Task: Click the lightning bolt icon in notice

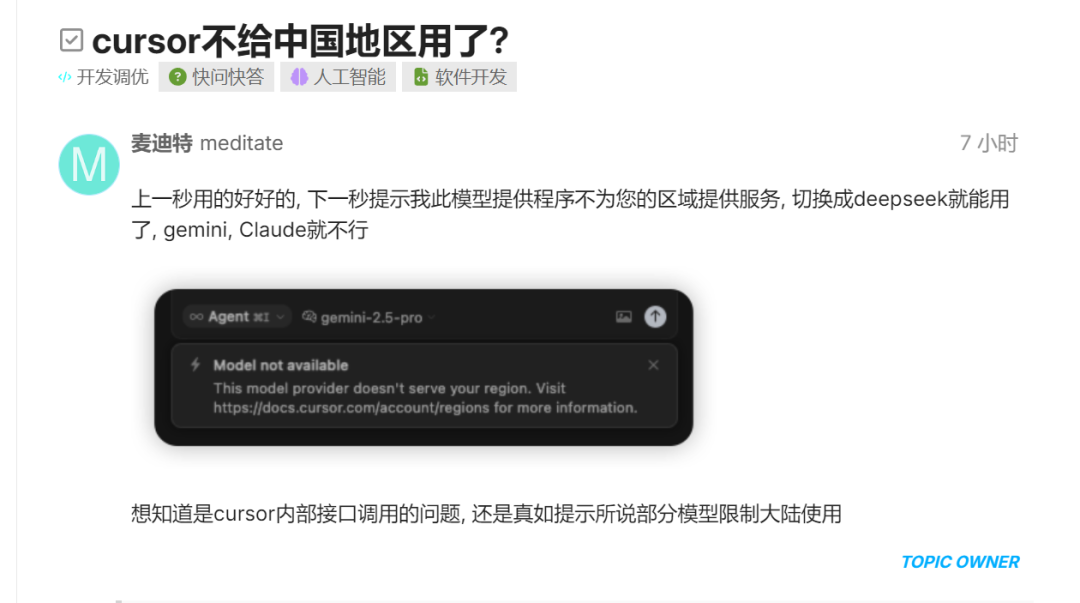Action: pyautogui.click(x=196, y=365)
